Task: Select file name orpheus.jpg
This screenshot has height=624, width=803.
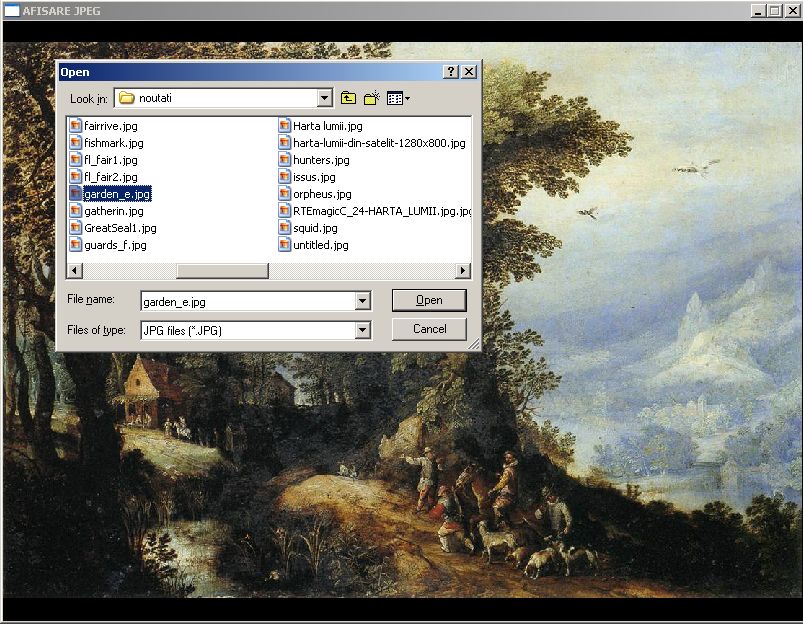Action: pos(322,194)
